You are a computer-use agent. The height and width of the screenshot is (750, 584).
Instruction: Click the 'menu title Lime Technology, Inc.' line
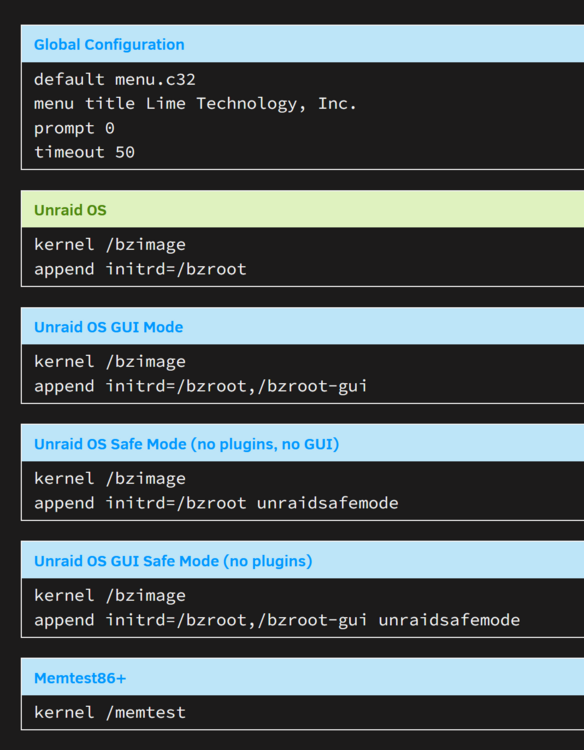(x=196, y=104)
